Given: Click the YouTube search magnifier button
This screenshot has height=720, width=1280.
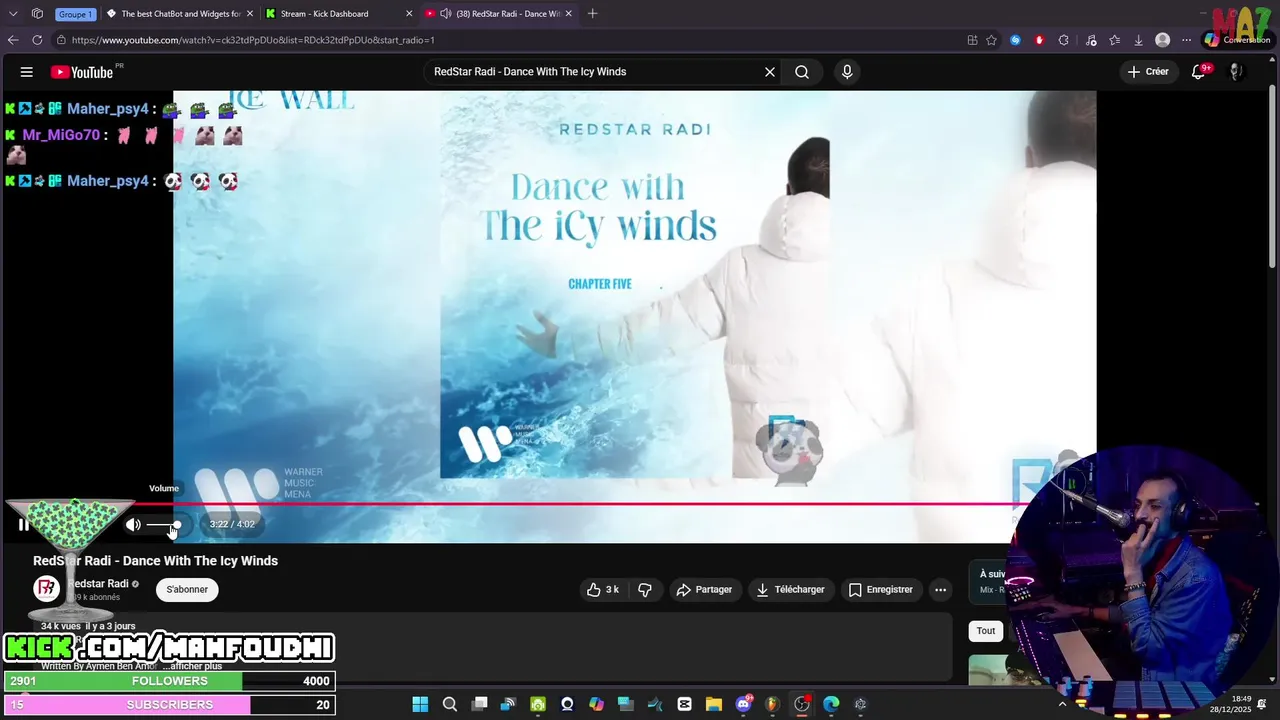Looking at the screenshot, I should (x=802, y=72).
